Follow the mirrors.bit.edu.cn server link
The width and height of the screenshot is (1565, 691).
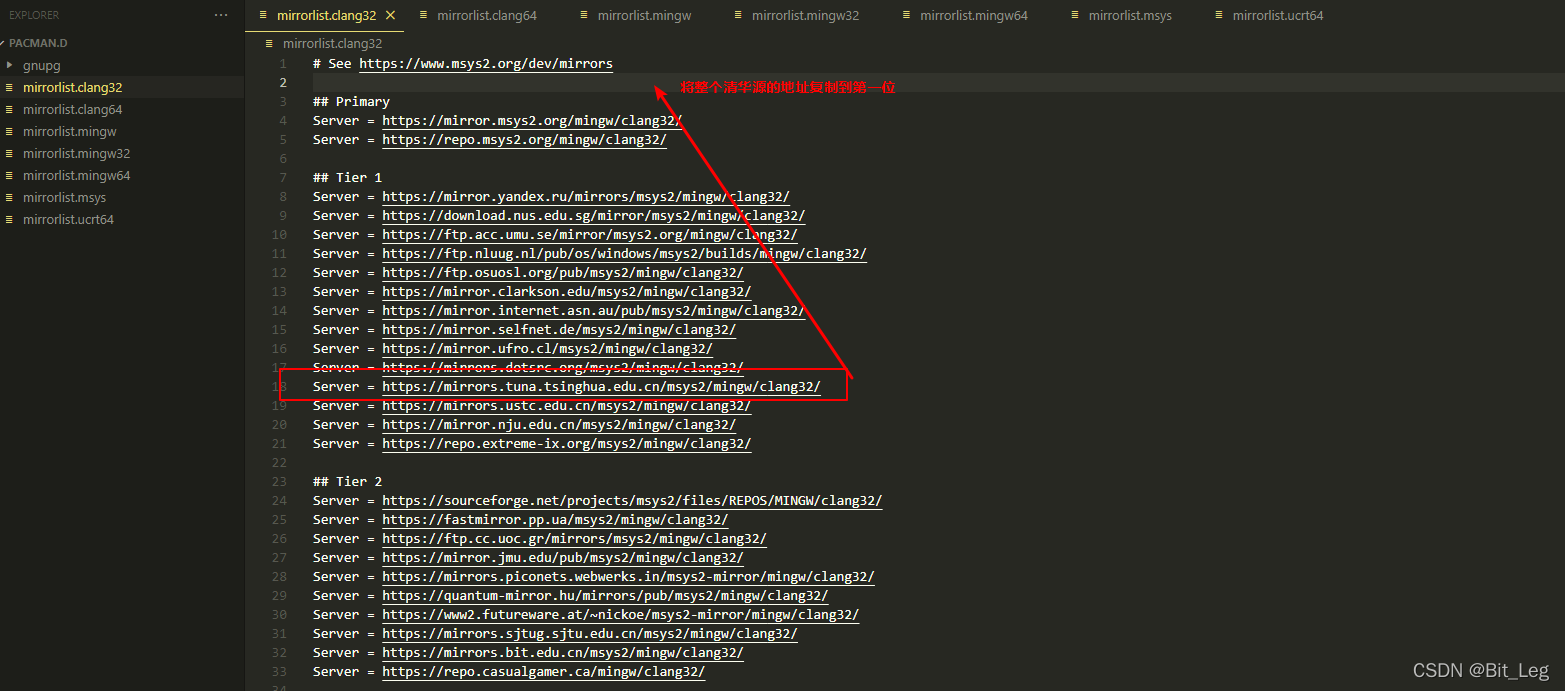click(563, 652)
